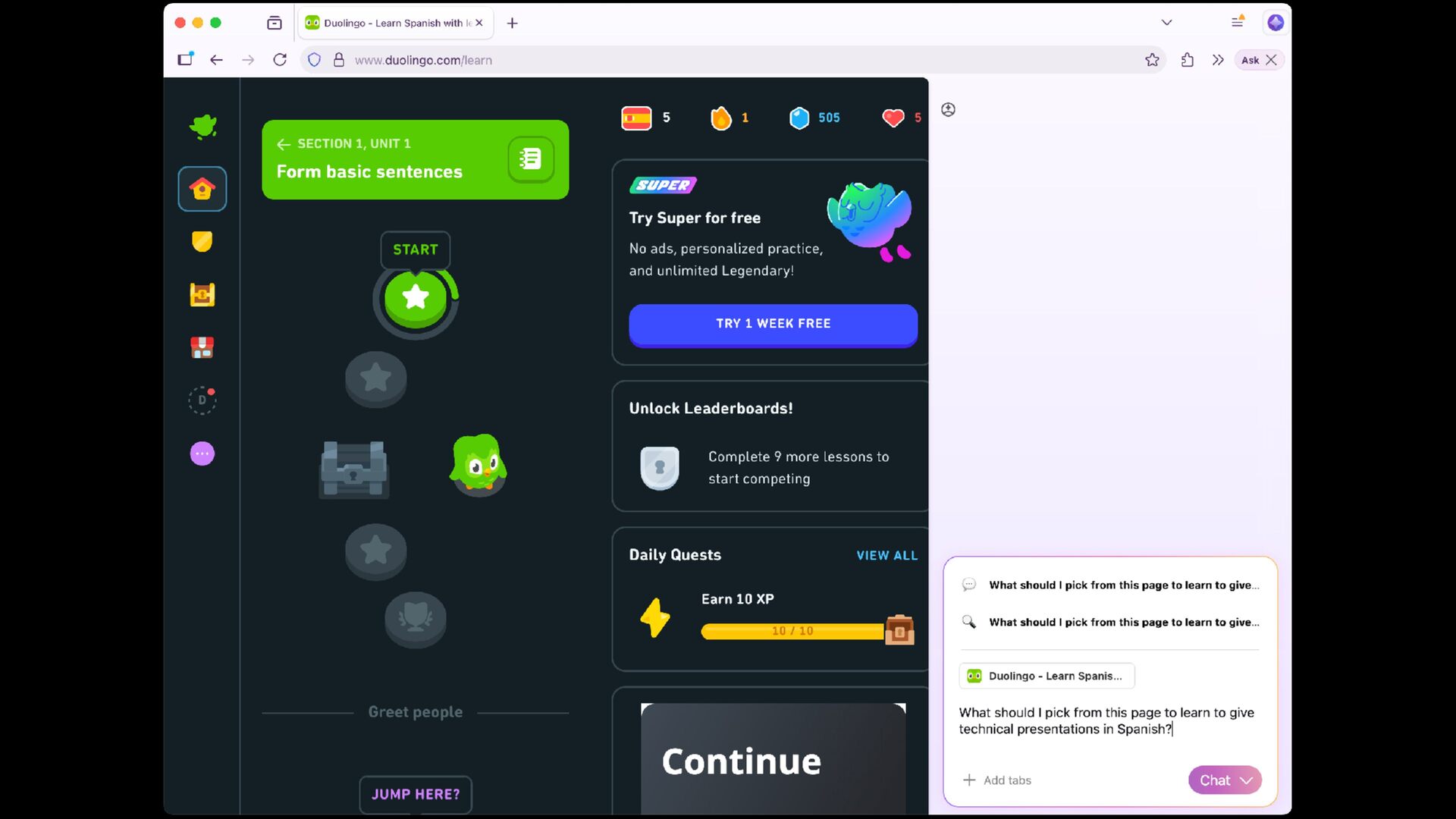Viewport: 1456px width, 819px height.
Task: Open the Learn home icon in sidebar
Action: tap(202, 189)
